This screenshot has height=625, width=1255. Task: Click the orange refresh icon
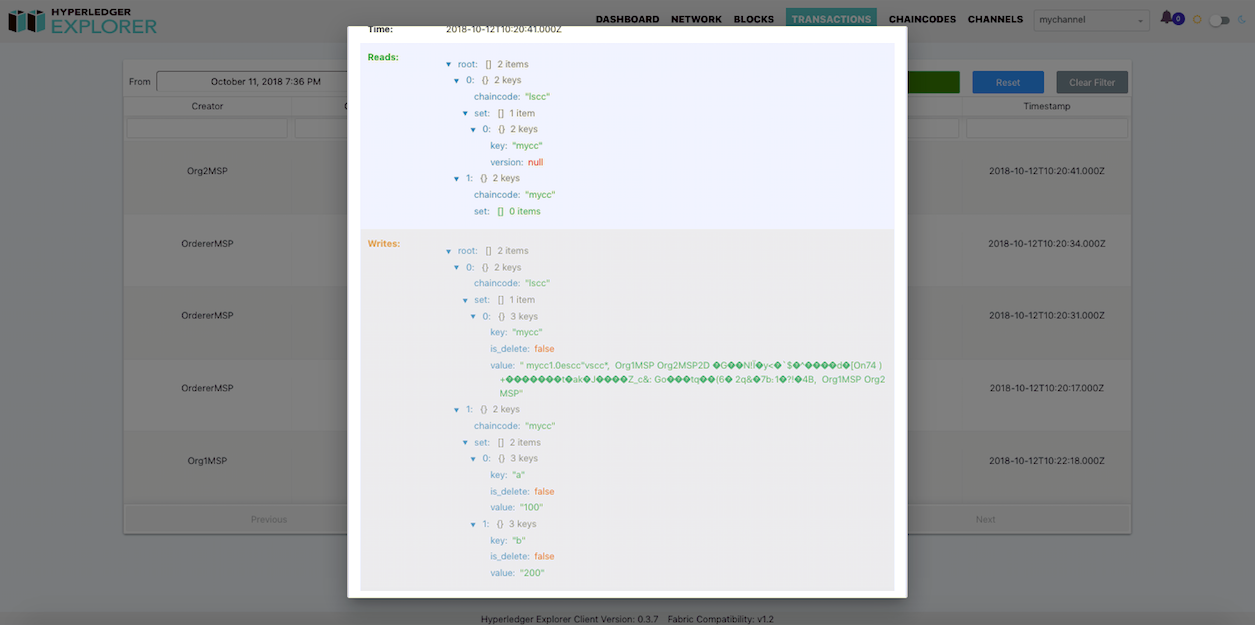[x=1197, y=19]
